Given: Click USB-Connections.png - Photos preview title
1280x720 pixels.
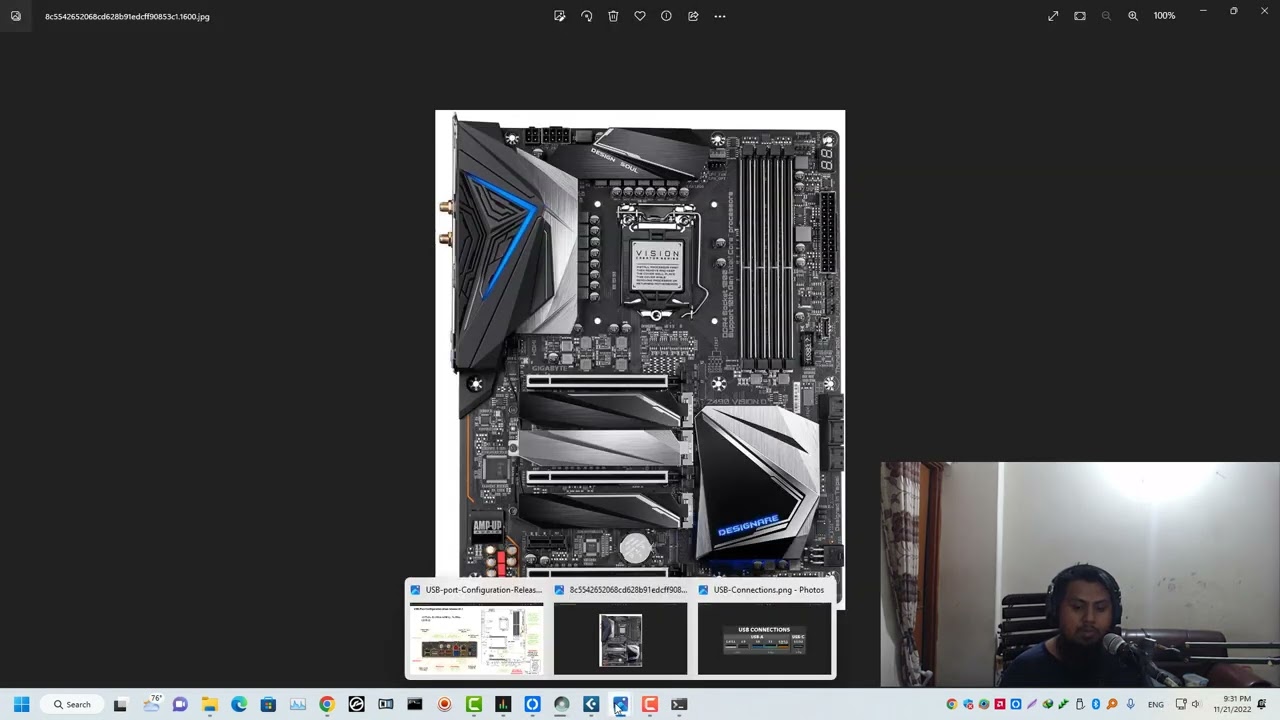Looking at the screenshot, I should point(768,590).
